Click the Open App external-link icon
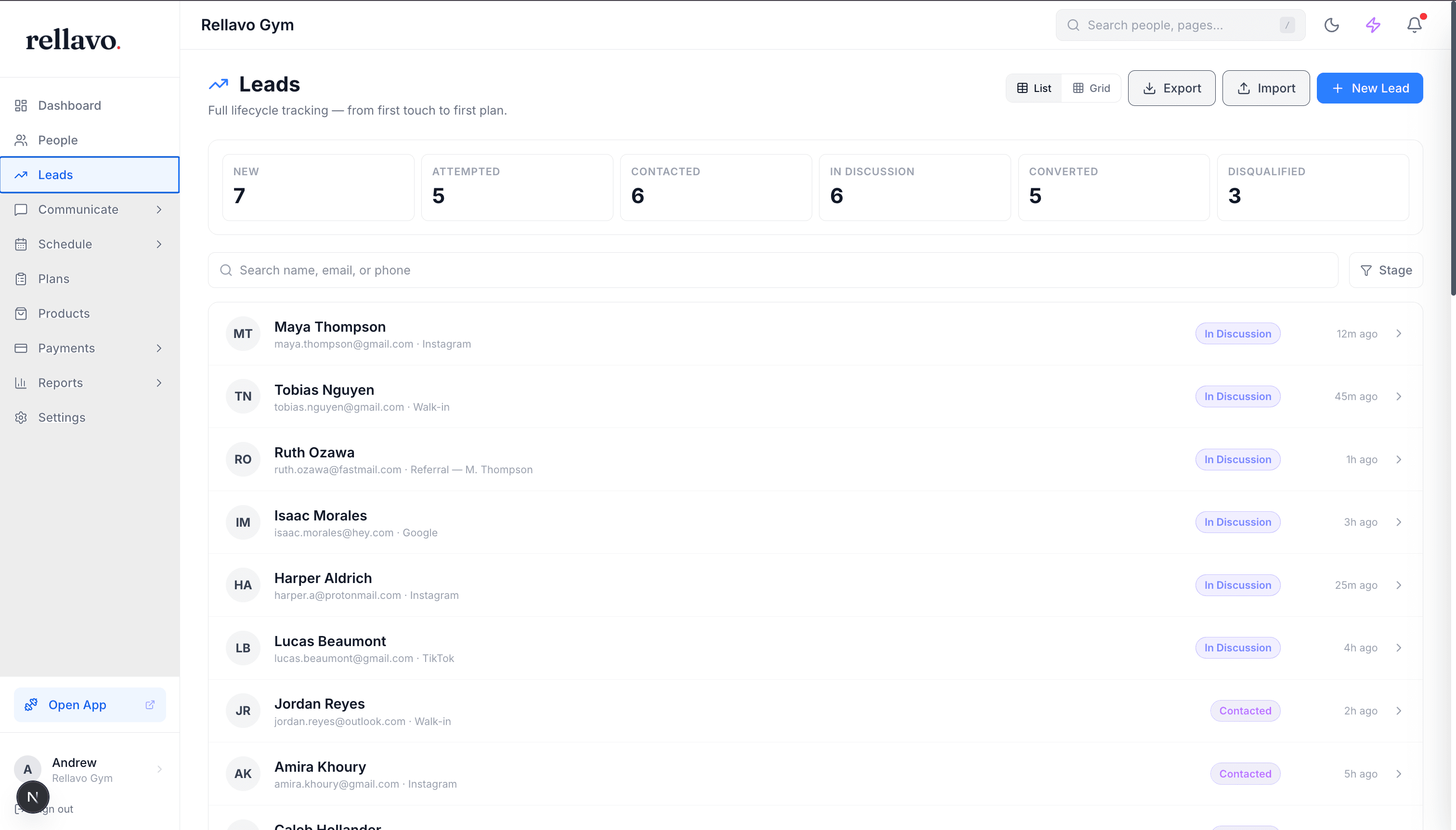 [150, 705]
